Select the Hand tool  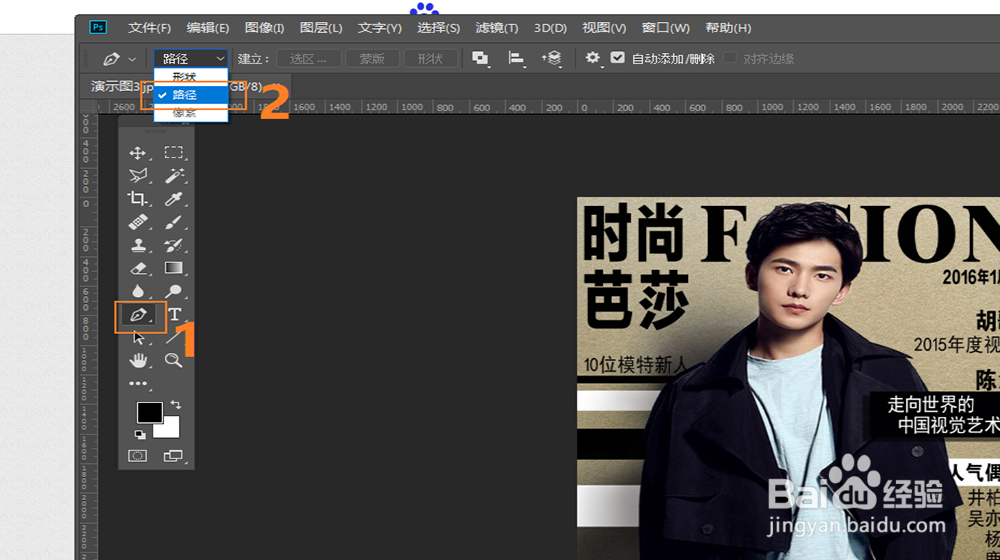tap(138, 360)
